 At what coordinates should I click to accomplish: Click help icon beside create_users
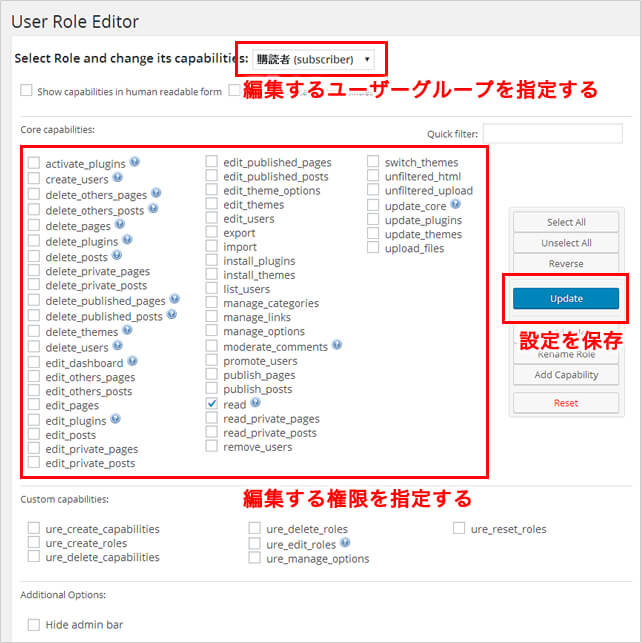[x=118, y=177]
